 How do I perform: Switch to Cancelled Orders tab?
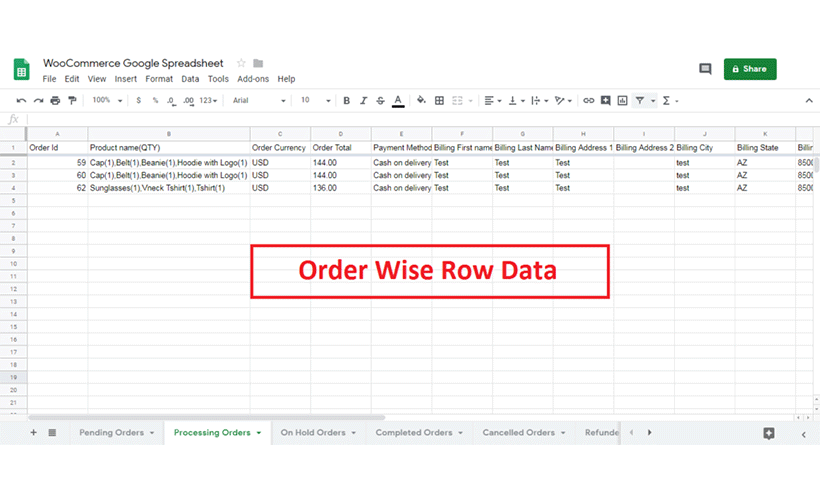(x=518, y=433)
